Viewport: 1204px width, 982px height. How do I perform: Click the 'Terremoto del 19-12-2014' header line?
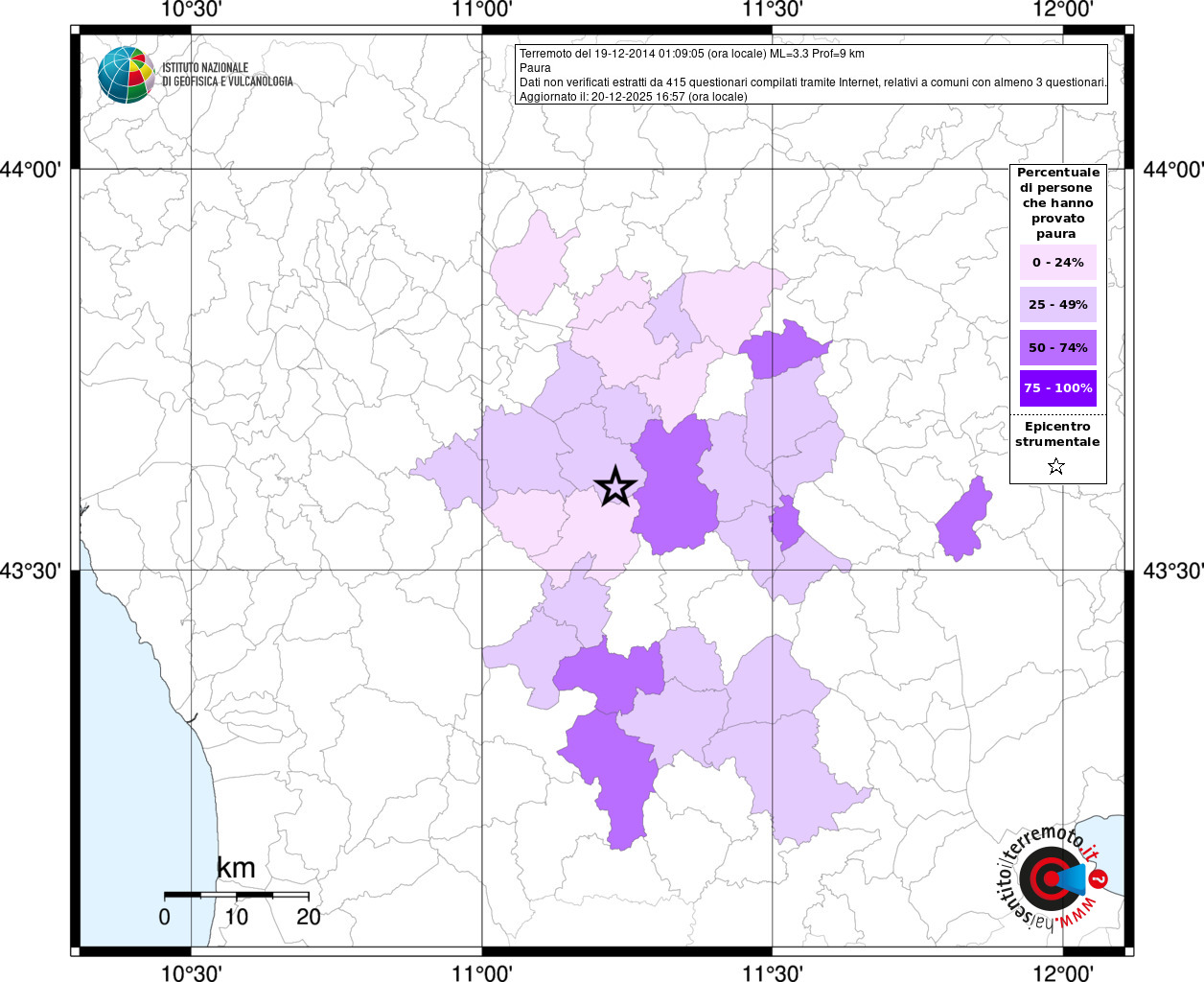pos(692,54)
